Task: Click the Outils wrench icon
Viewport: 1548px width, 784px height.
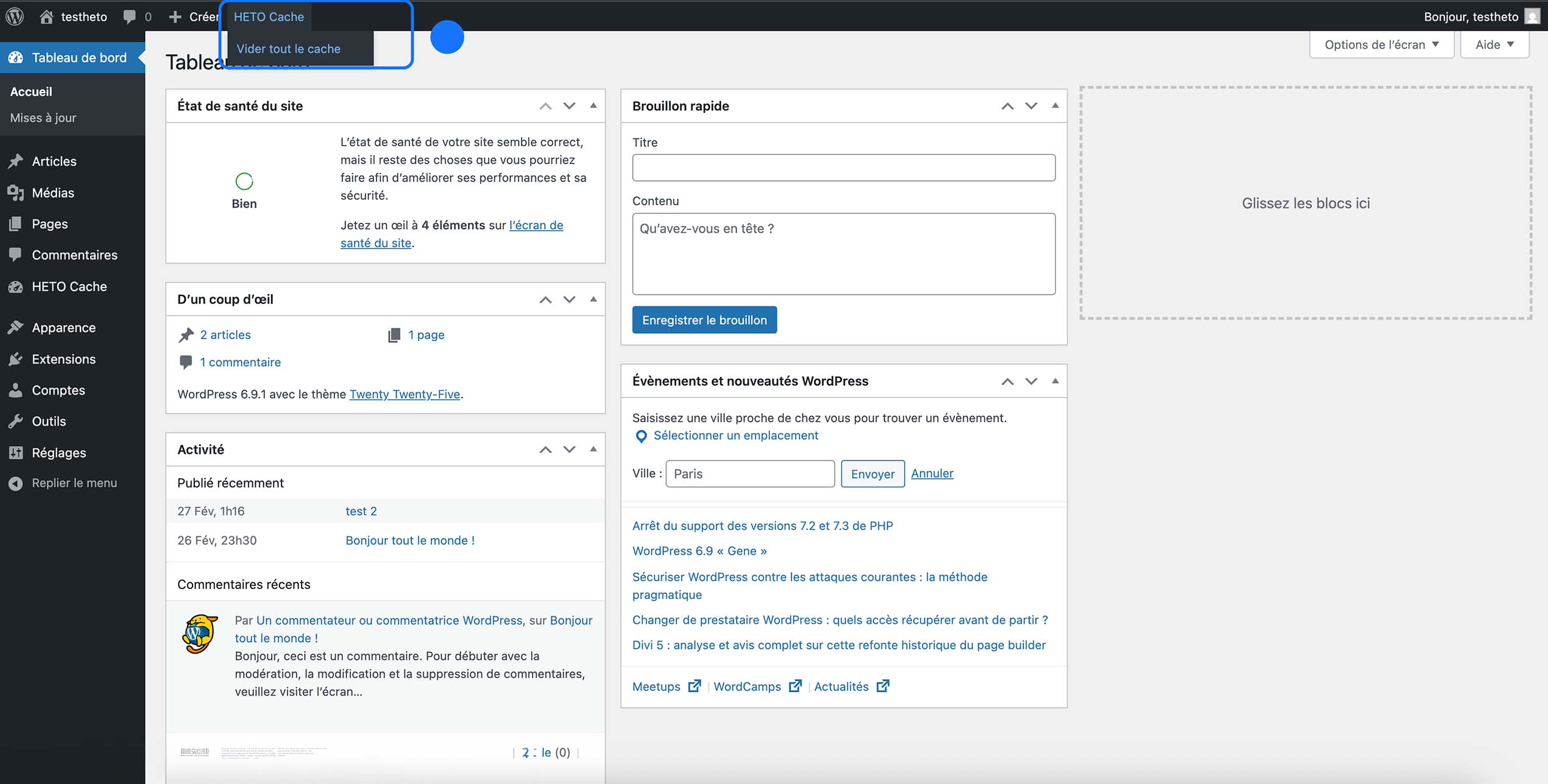Action: click(16, 421)
